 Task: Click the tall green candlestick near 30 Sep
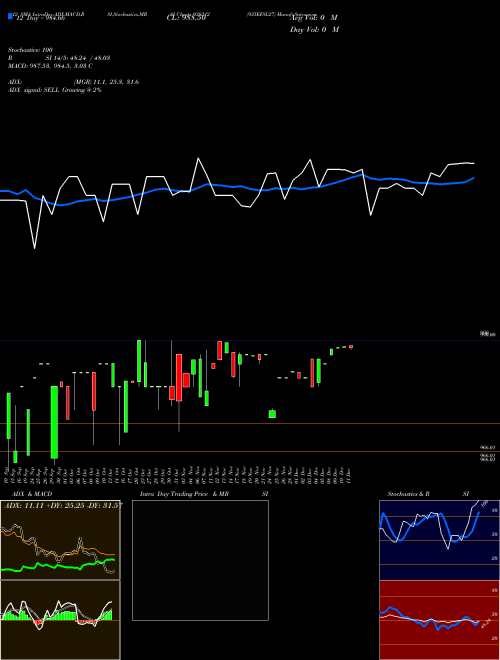coord(54,422)
